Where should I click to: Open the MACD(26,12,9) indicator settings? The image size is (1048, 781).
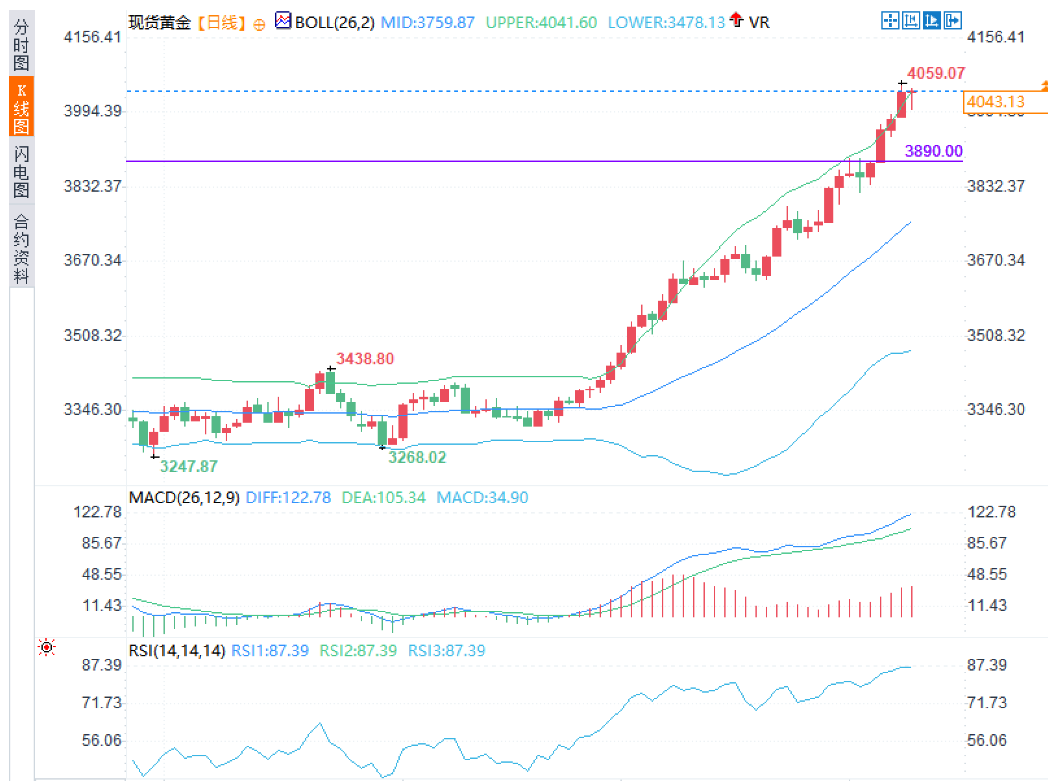pos(184,497)
